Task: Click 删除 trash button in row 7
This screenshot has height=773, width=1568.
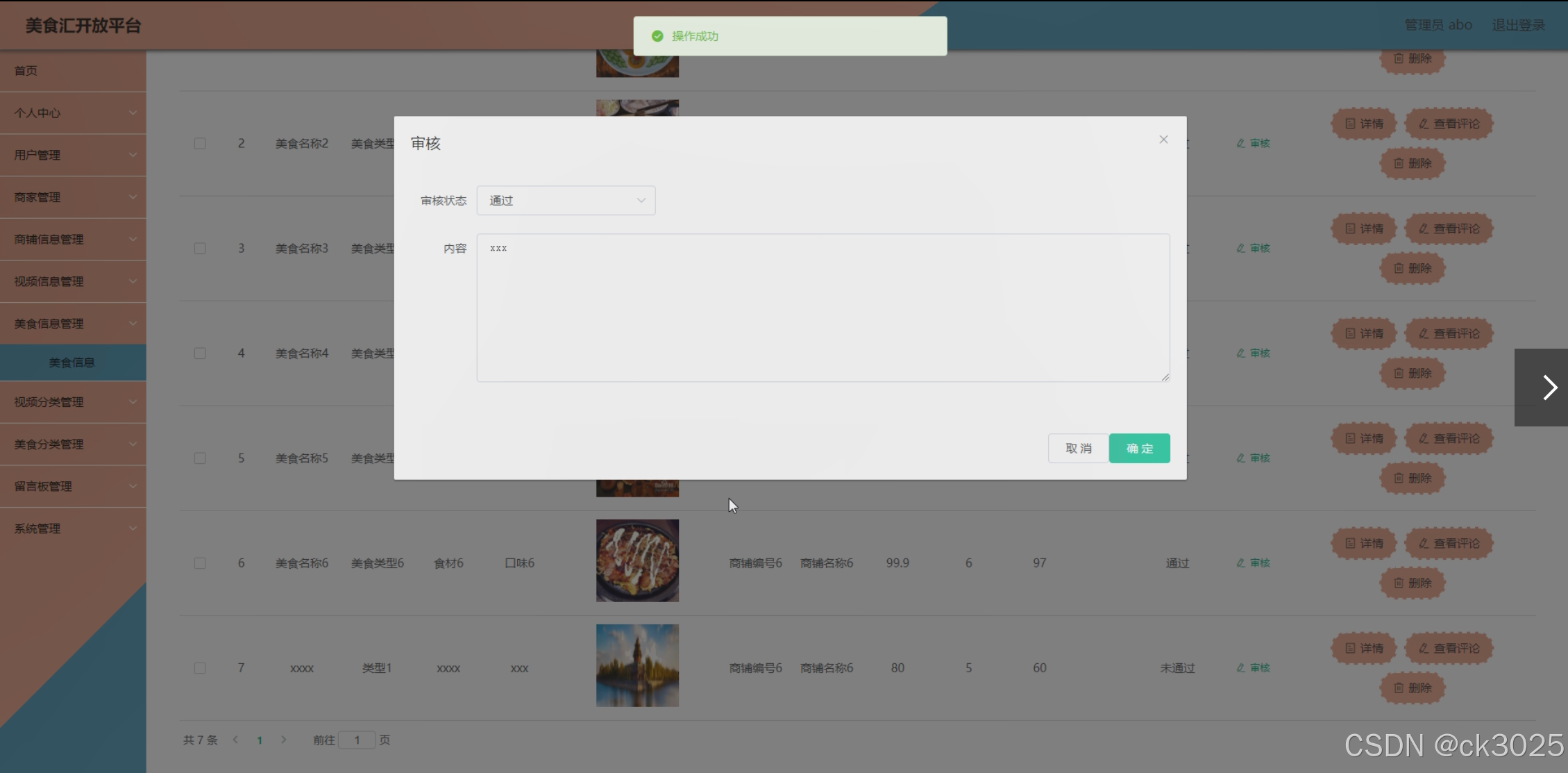Action: point(1412,688)
